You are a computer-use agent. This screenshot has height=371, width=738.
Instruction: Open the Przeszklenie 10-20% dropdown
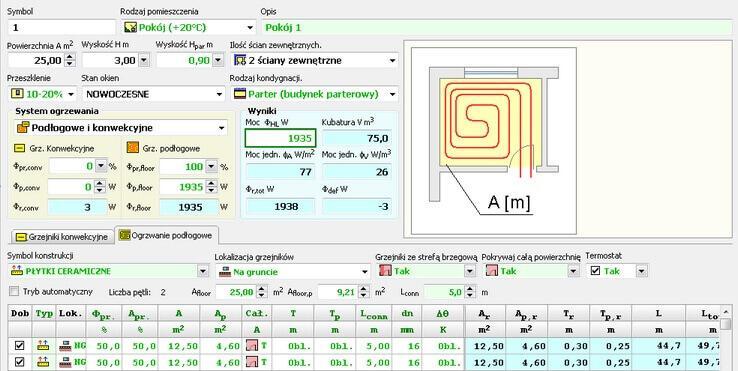click(x=71, y=94)
